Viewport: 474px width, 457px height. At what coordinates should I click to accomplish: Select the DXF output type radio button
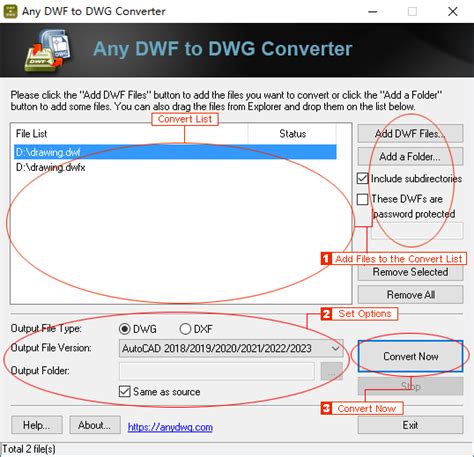[x=185, y=329]
